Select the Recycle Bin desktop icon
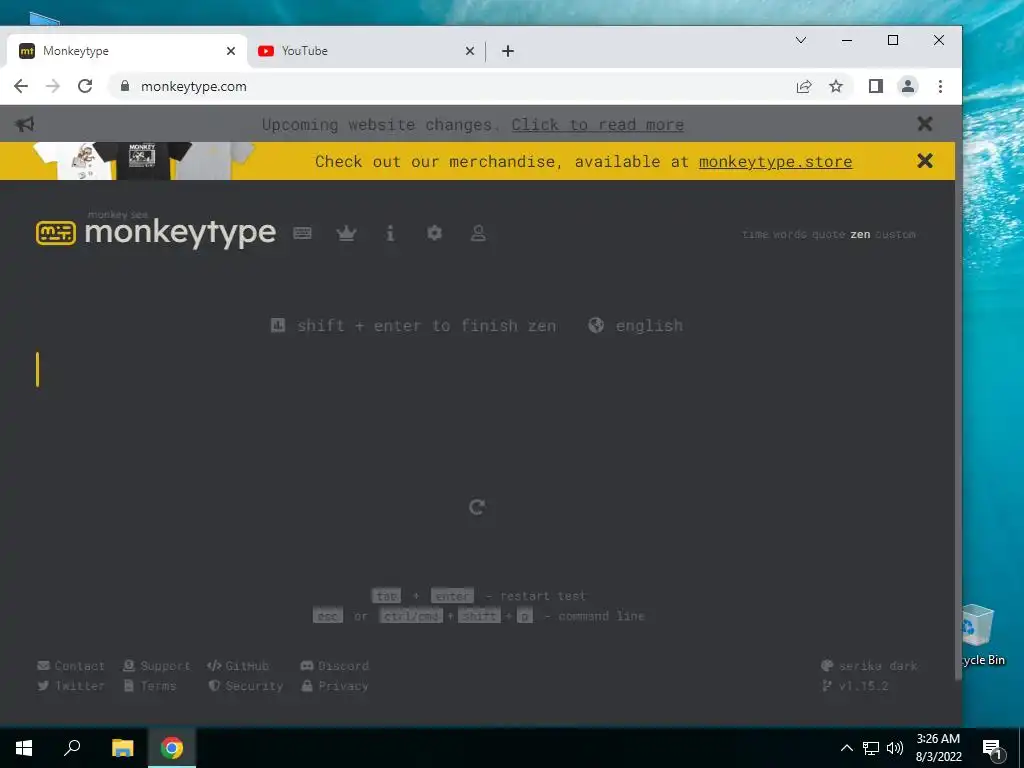 (983, 635)
